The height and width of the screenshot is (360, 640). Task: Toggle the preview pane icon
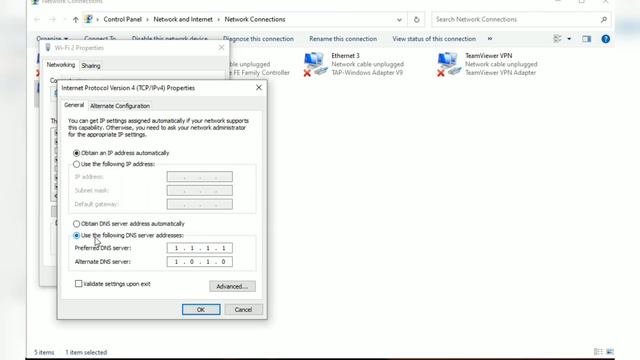point(587,39)
